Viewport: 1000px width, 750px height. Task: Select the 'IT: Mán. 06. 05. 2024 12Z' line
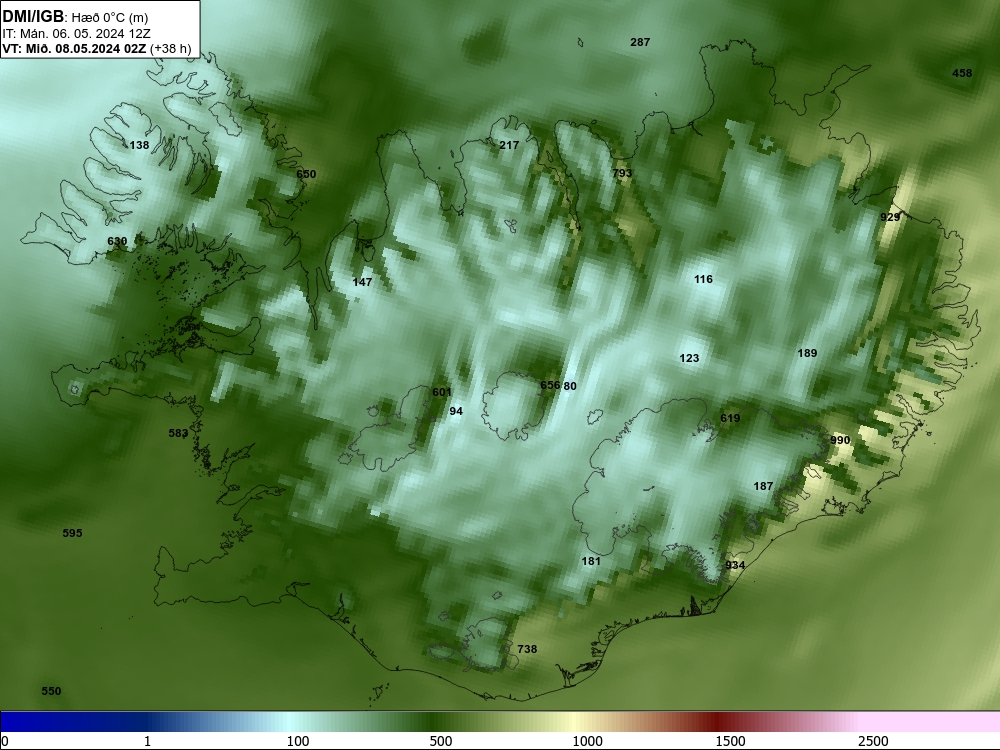(77, 34)
